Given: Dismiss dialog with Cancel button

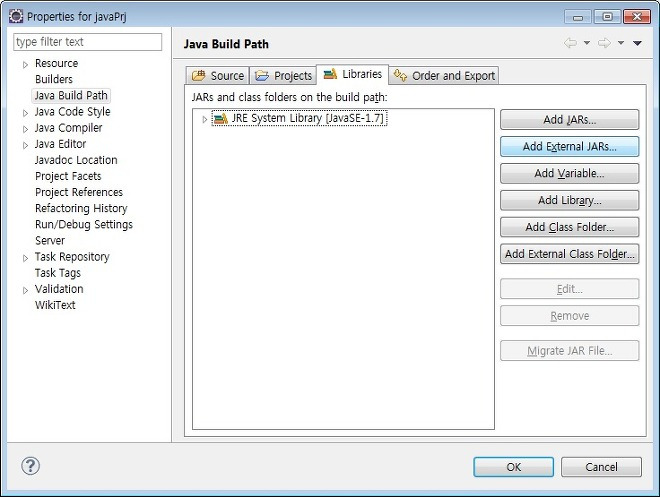Looking at the screenshot, I should tap(601, 467).
